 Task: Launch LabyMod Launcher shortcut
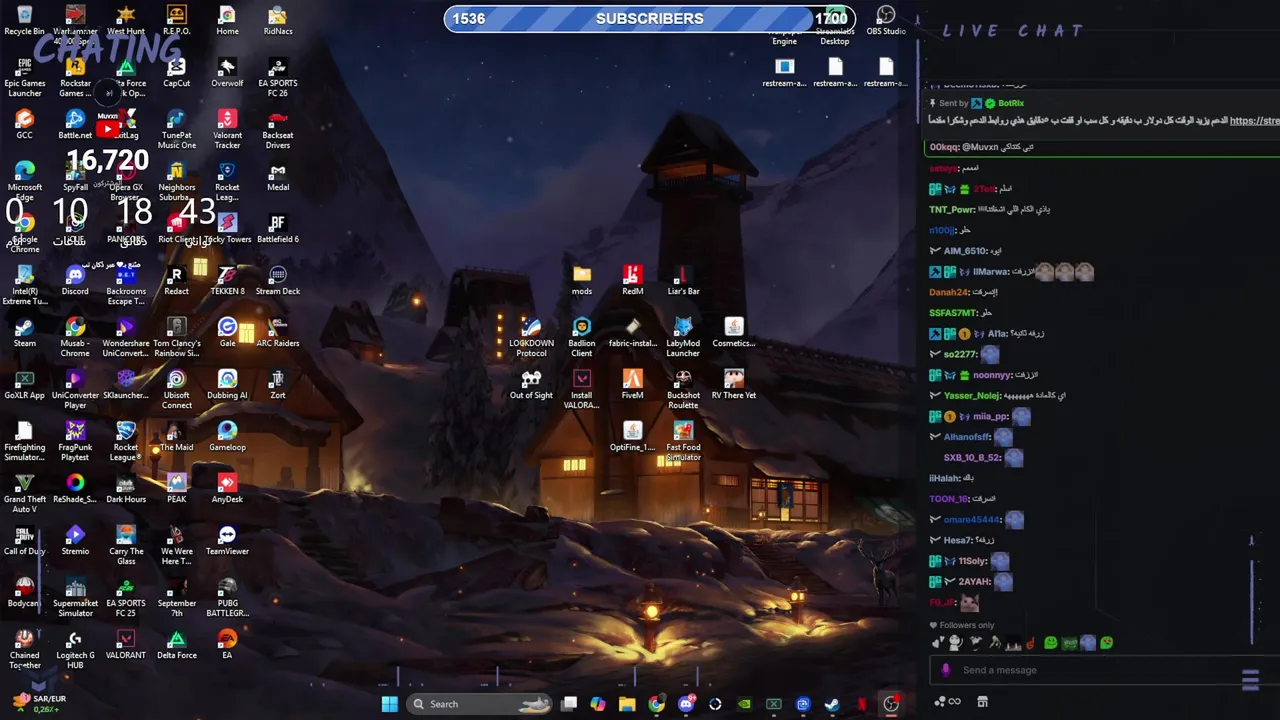[683, 337]
